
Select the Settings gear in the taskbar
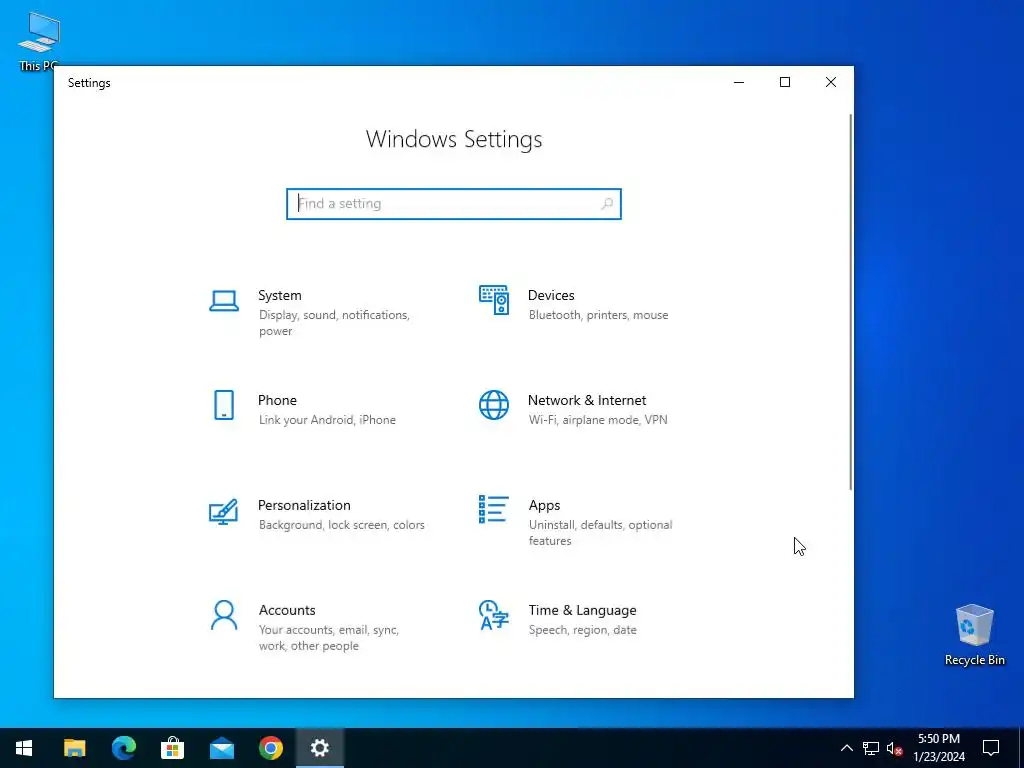320,748
